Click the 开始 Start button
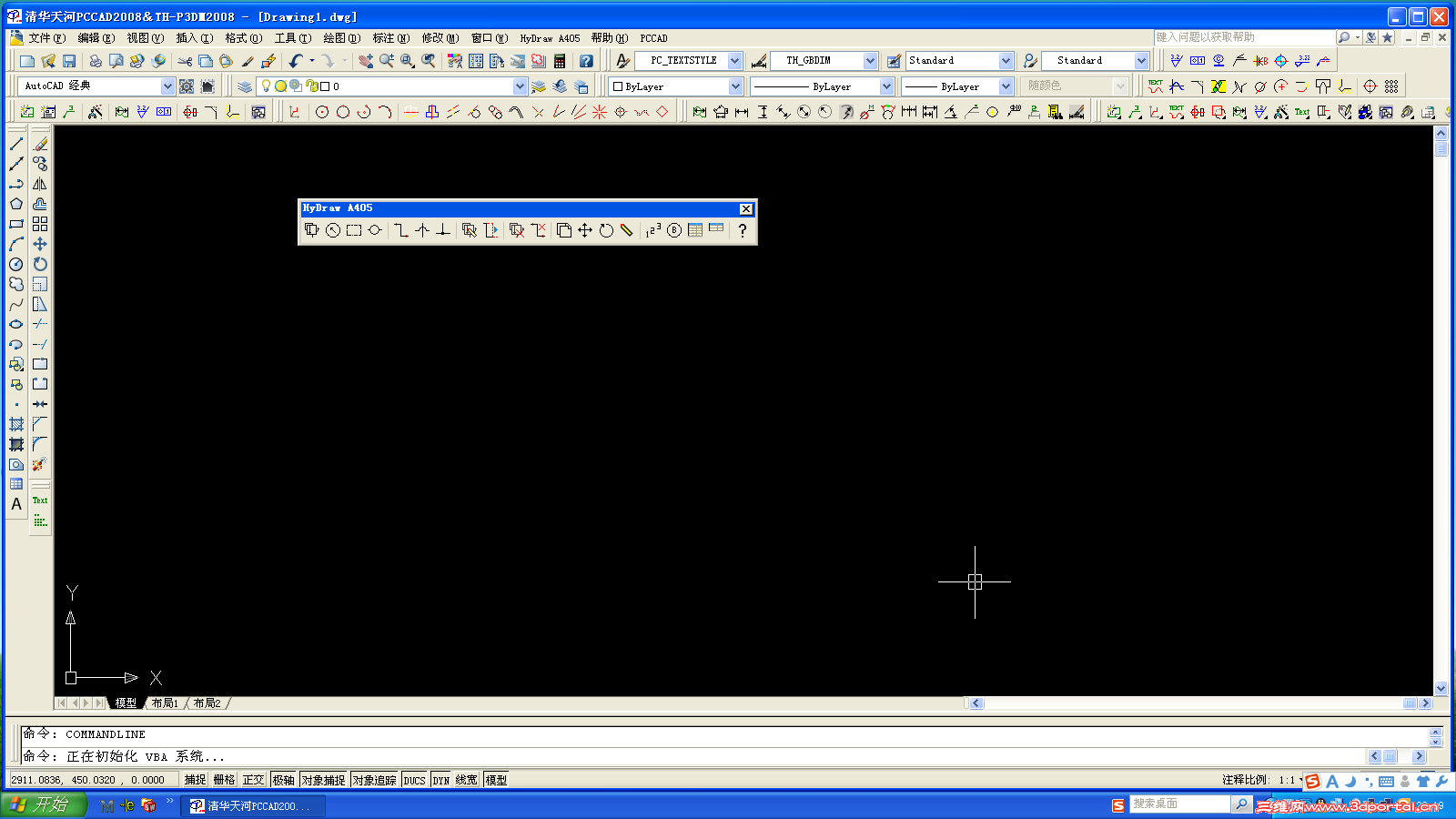 point(44,804)
